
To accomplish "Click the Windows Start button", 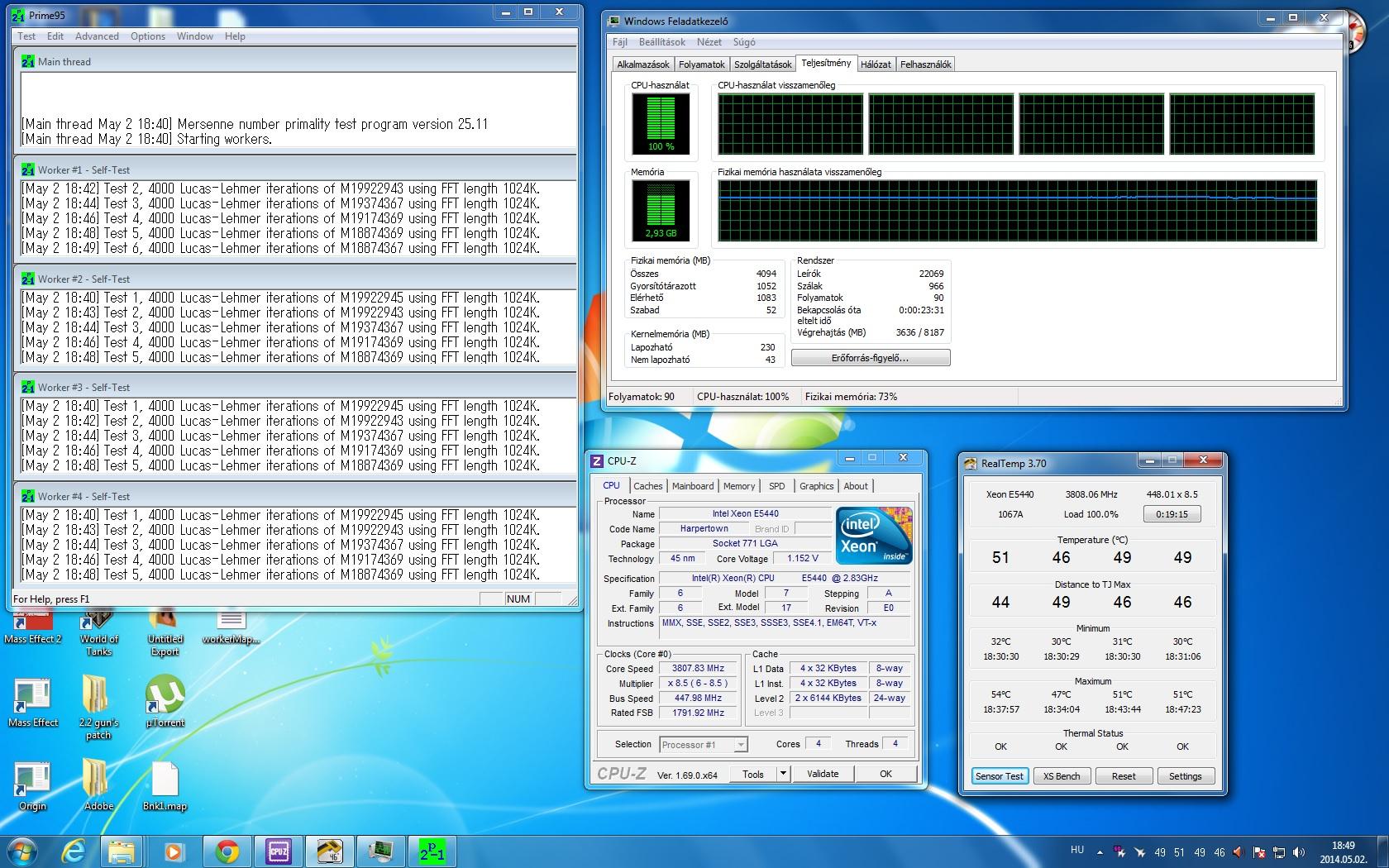I will point(22,851).
